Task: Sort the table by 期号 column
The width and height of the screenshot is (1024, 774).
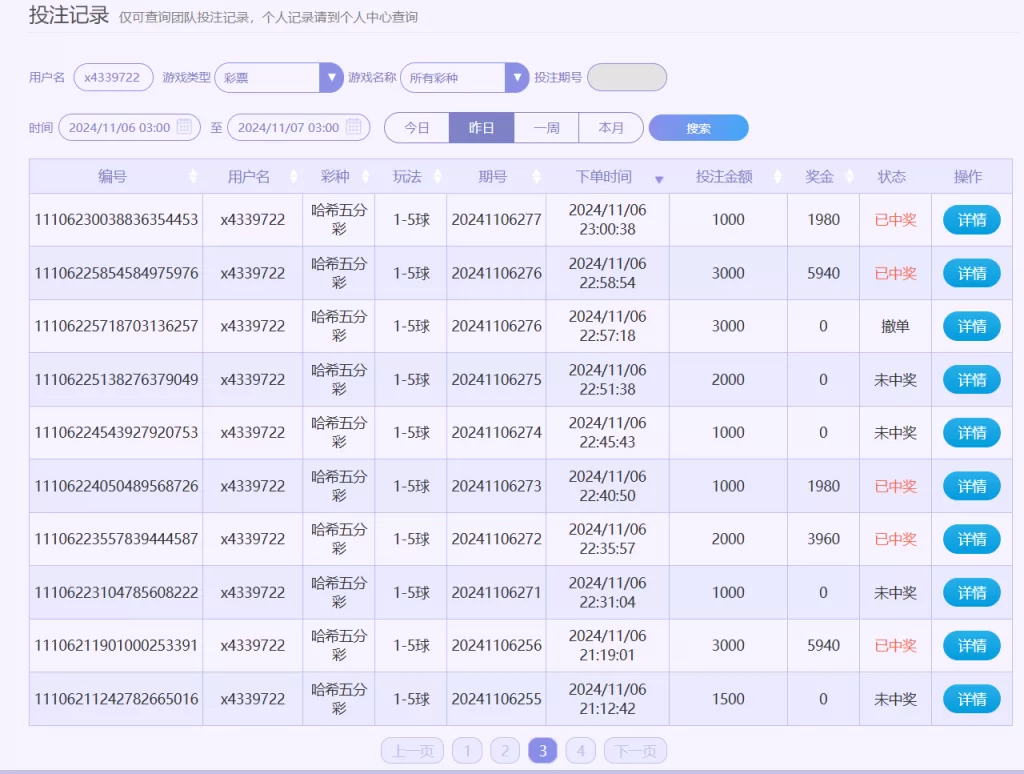Action: pyautogui.click(x=536, y=176)
